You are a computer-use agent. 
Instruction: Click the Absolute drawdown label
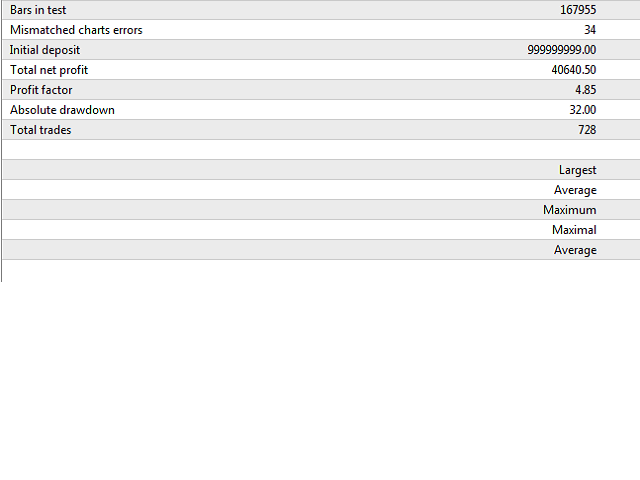(x=62, y=110)
